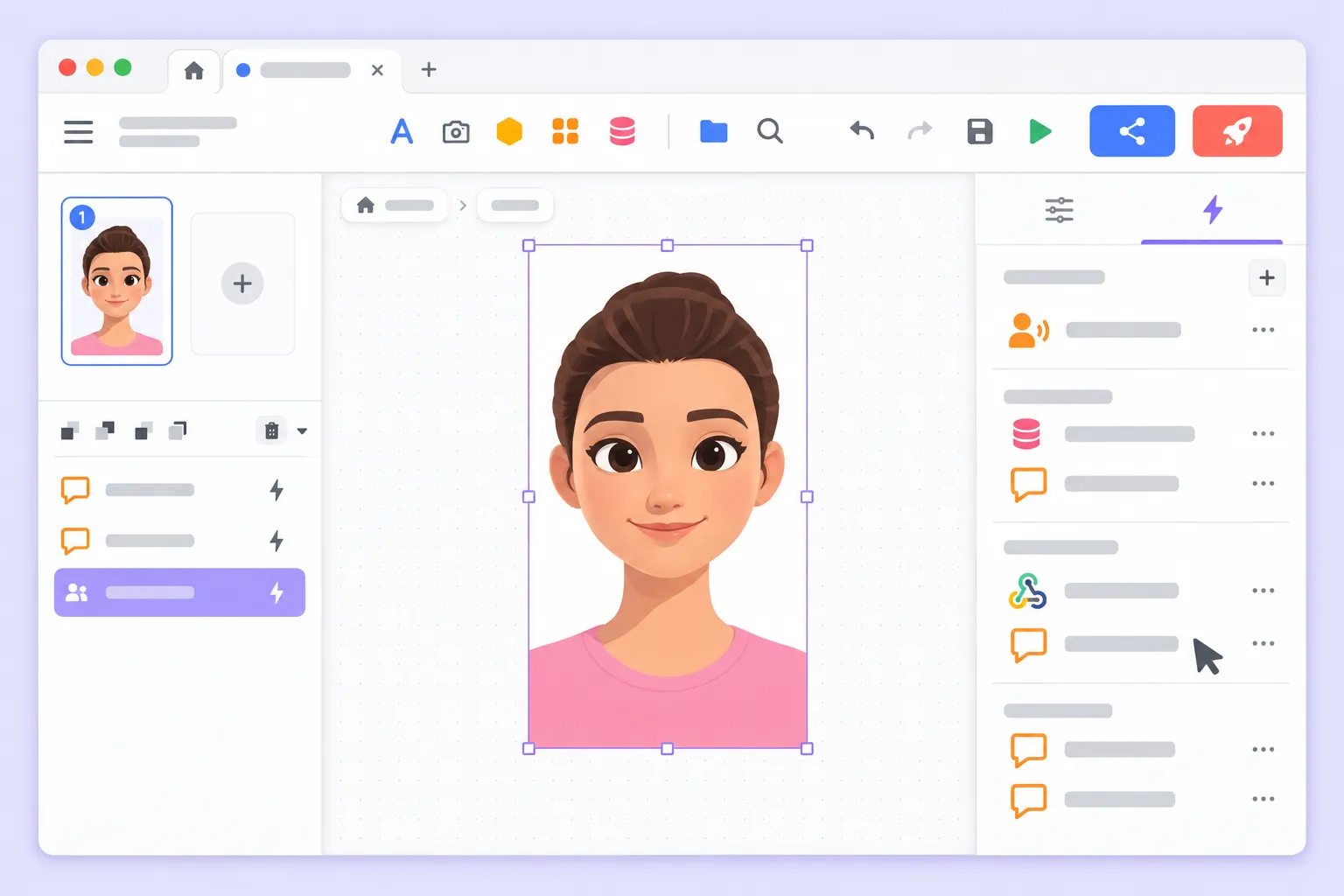Click the lightning bolt on first left row
The height and width of the screenshot is (896, 1344).
276,490
